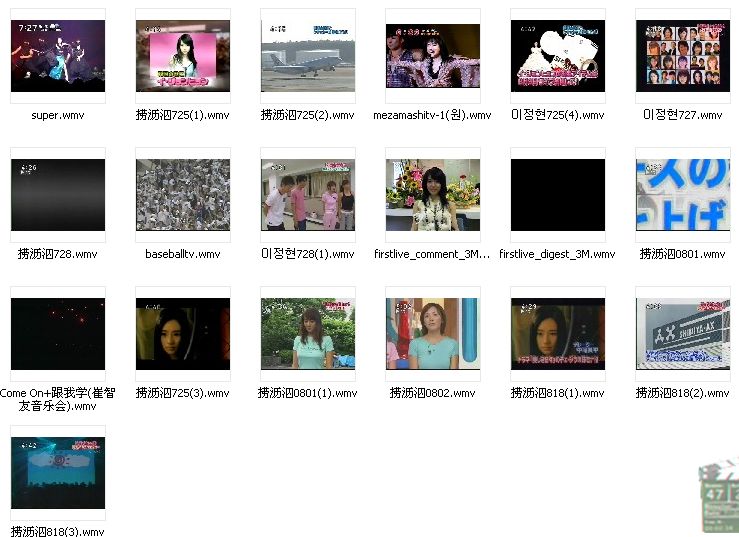Click the firstlive_comment_3M video thumbnail
Viewport: 739px width, 537px height.
click(433, 196)
